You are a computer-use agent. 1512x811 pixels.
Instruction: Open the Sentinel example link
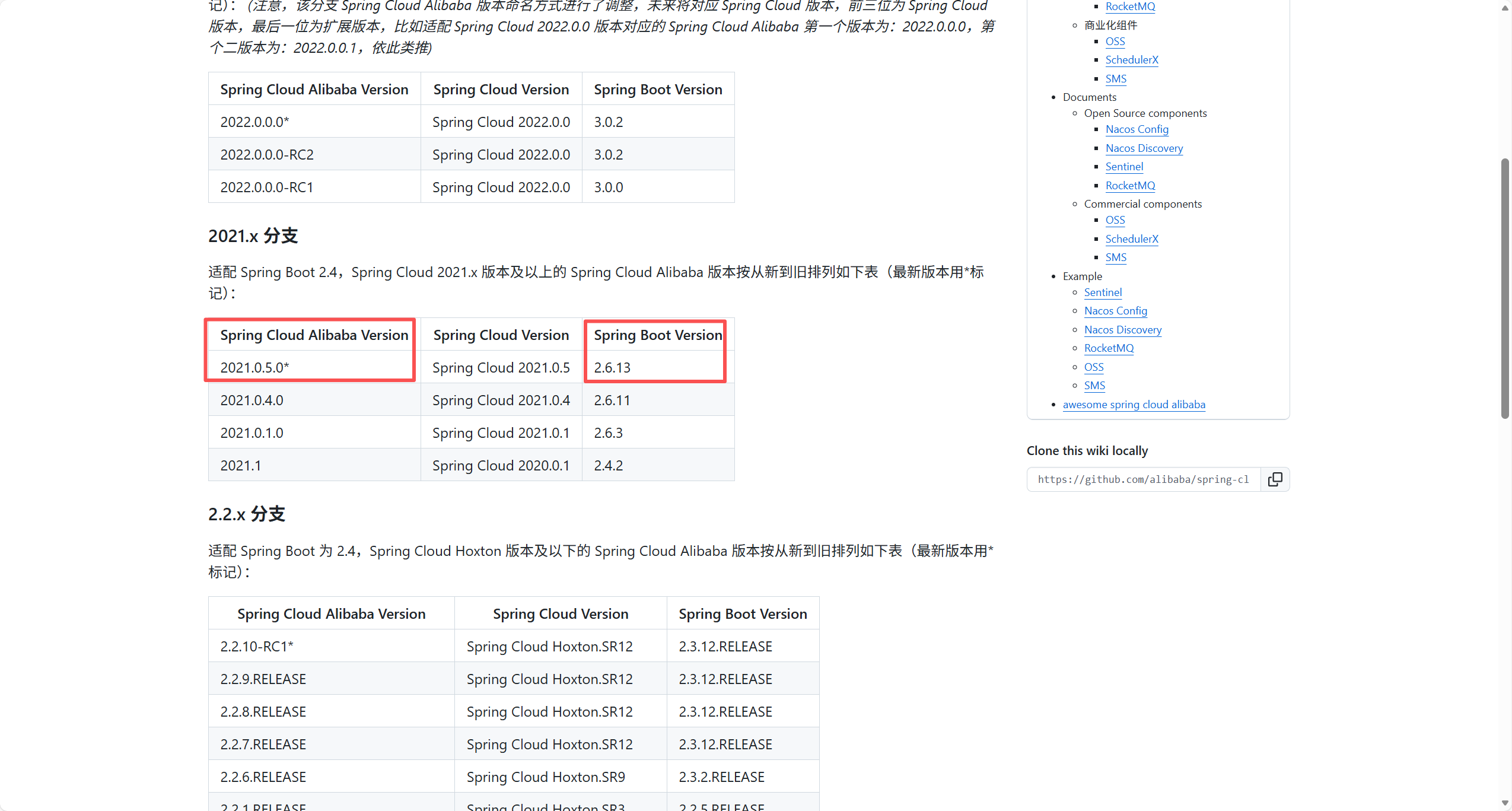coord(1103,292)
